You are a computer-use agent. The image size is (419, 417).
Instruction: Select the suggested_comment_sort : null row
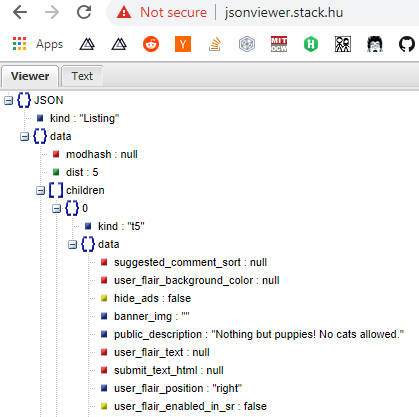(x=190, y=262)
